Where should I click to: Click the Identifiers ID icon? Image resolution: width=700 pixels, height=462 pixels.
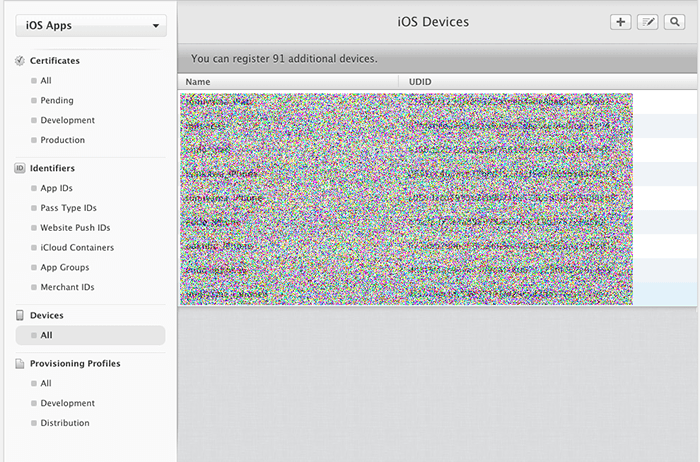(20, 169)
